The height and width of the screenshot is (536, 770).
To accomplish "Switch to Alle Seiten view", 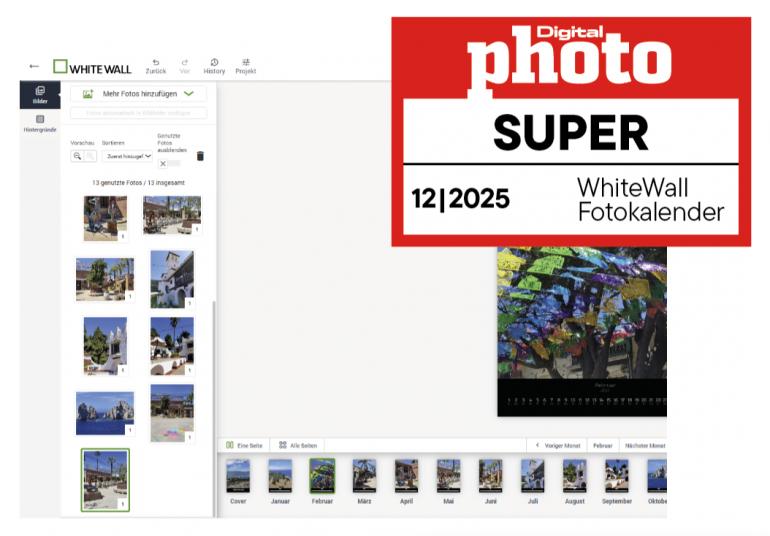I will coord(298,445).
